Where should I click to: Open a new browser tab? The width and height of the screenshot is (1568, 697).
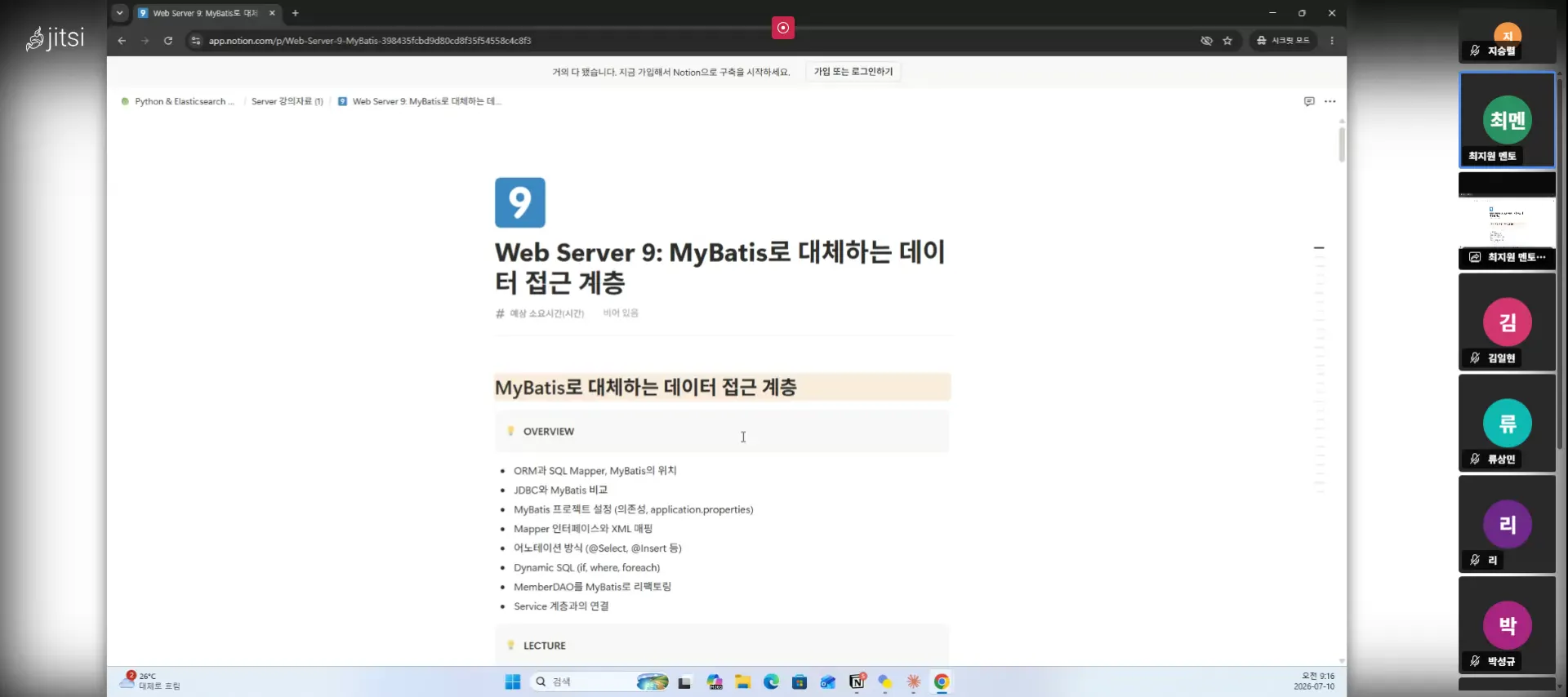coord(296,13)
